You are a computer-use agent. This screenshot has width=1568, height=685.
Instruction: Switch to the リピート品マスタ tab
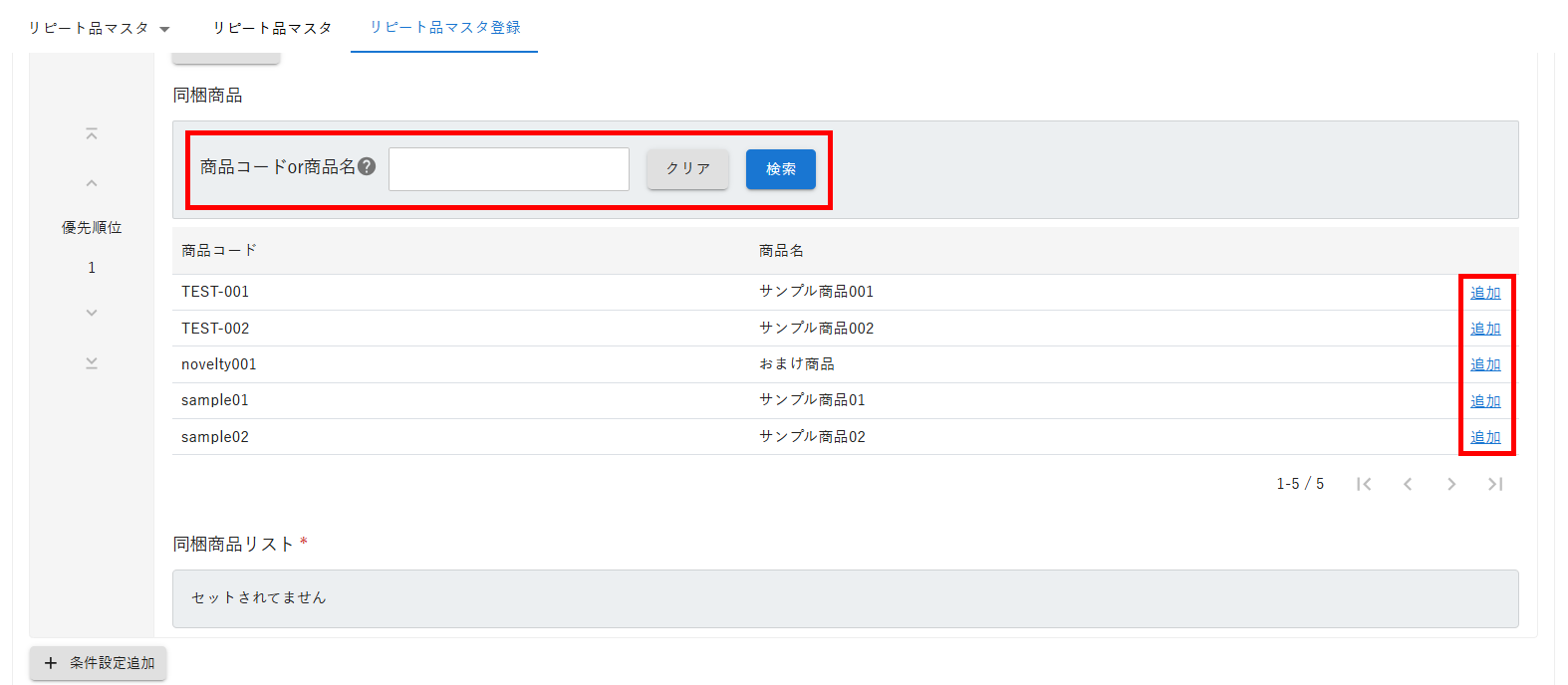coord(272,28)
